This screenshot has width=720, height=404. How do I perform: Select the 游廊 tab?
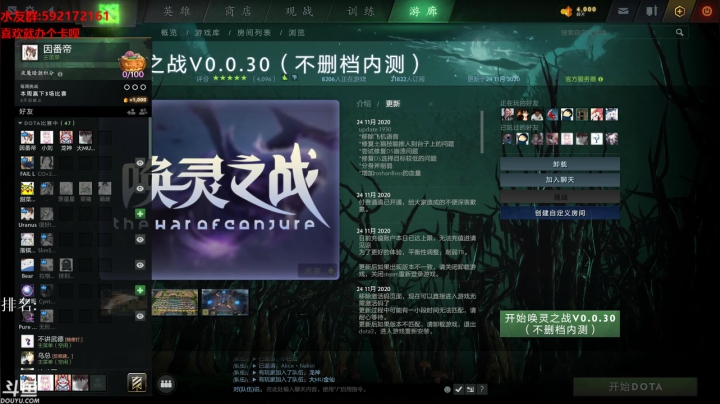click(423, 11)
